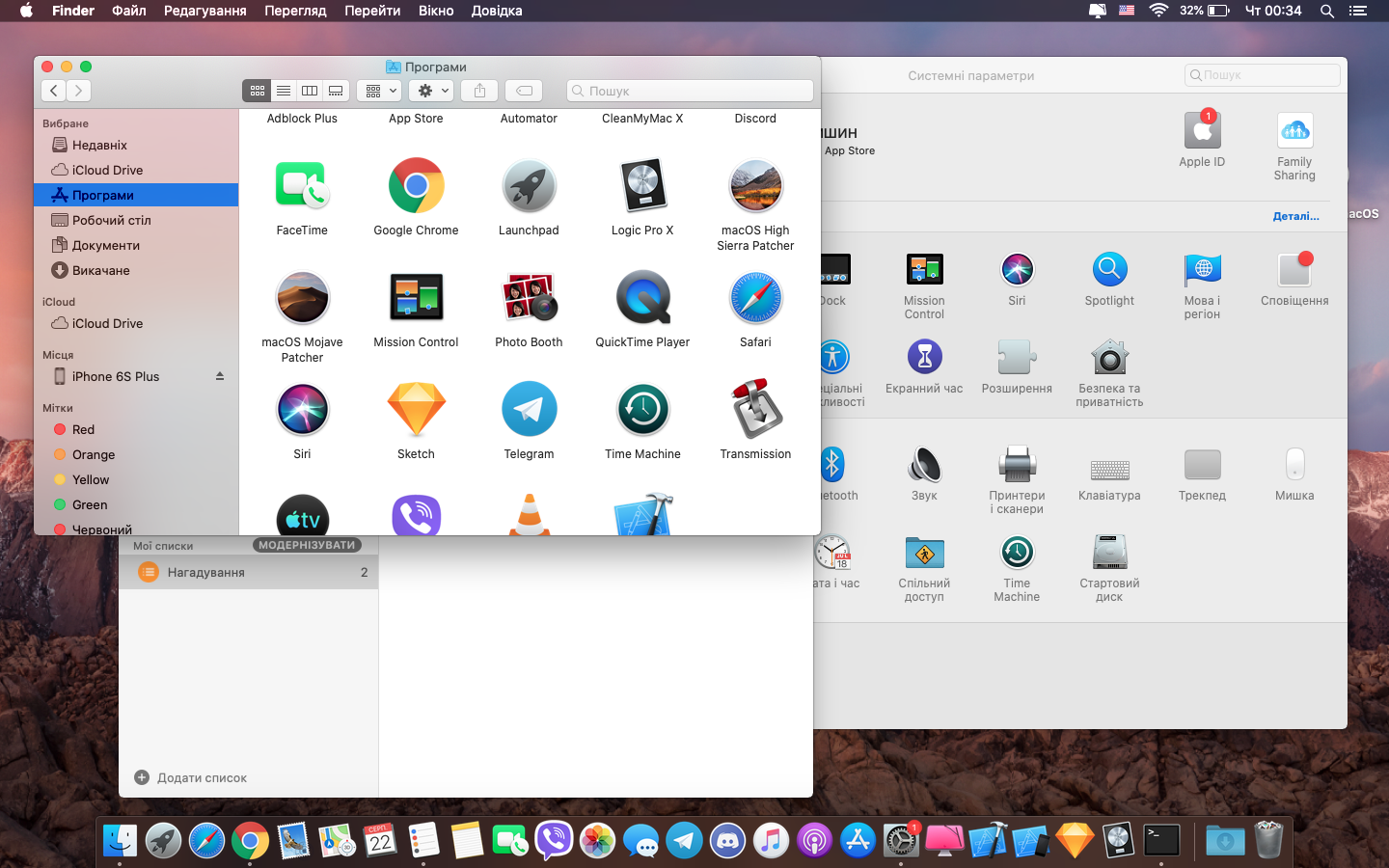Screen dimensions: 1389x868
Task: Open Мишка preferences pane
Action: click(x=1294, y=465)
